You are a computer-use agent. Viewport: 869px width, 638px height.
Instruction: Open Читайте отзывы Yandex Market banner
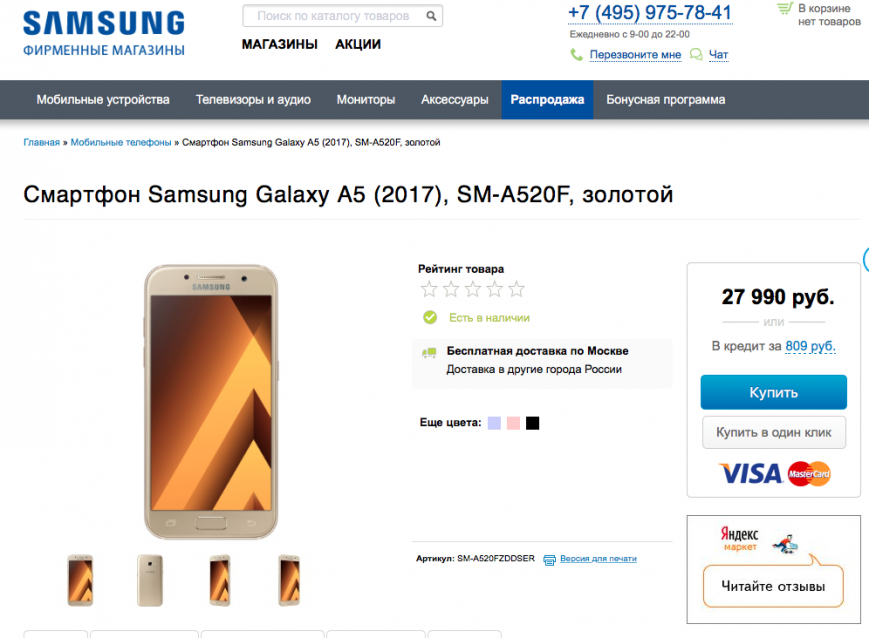pos(773,570)
